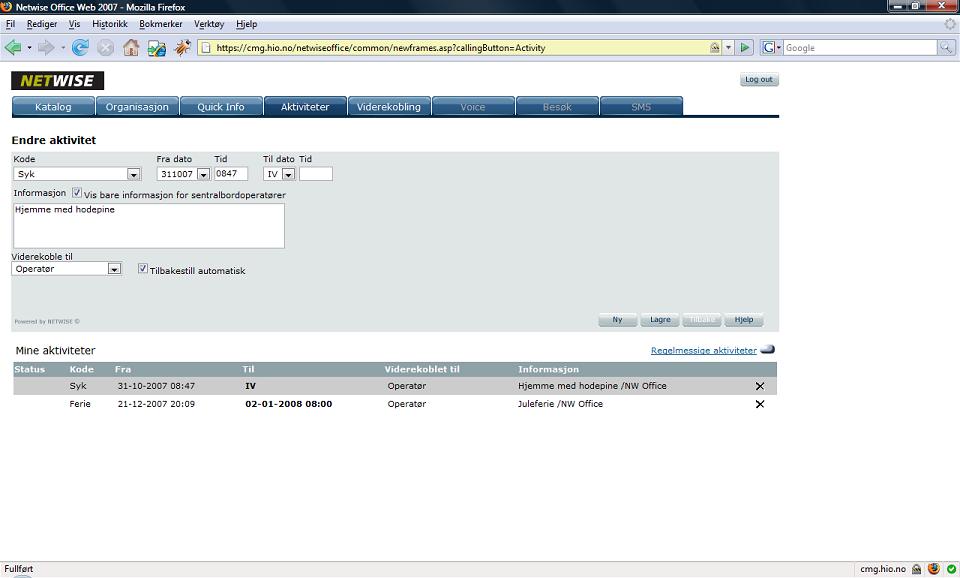This screenshot has width=960, height=578.
Task: Delete the Syk activity with its X
Action: [760, 386]
